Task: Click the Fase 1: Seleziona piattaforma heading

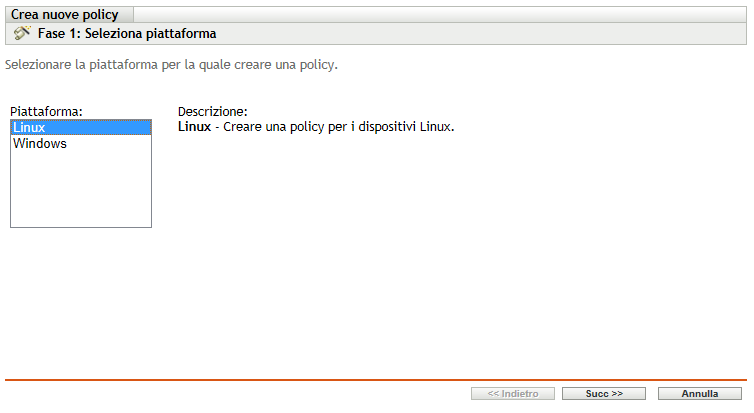Action: 127,34
